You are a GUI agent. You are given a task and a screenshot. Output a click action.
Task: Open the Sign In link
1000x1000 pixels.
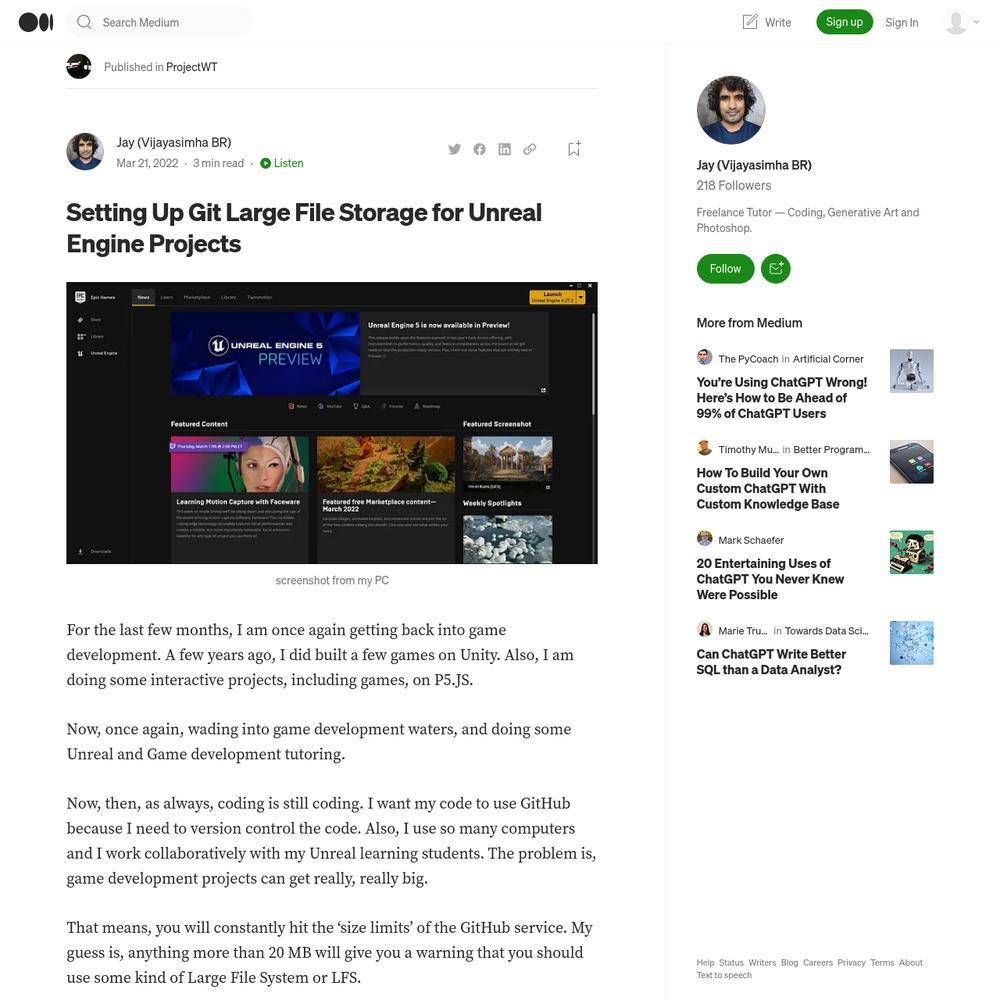[901, 22]
